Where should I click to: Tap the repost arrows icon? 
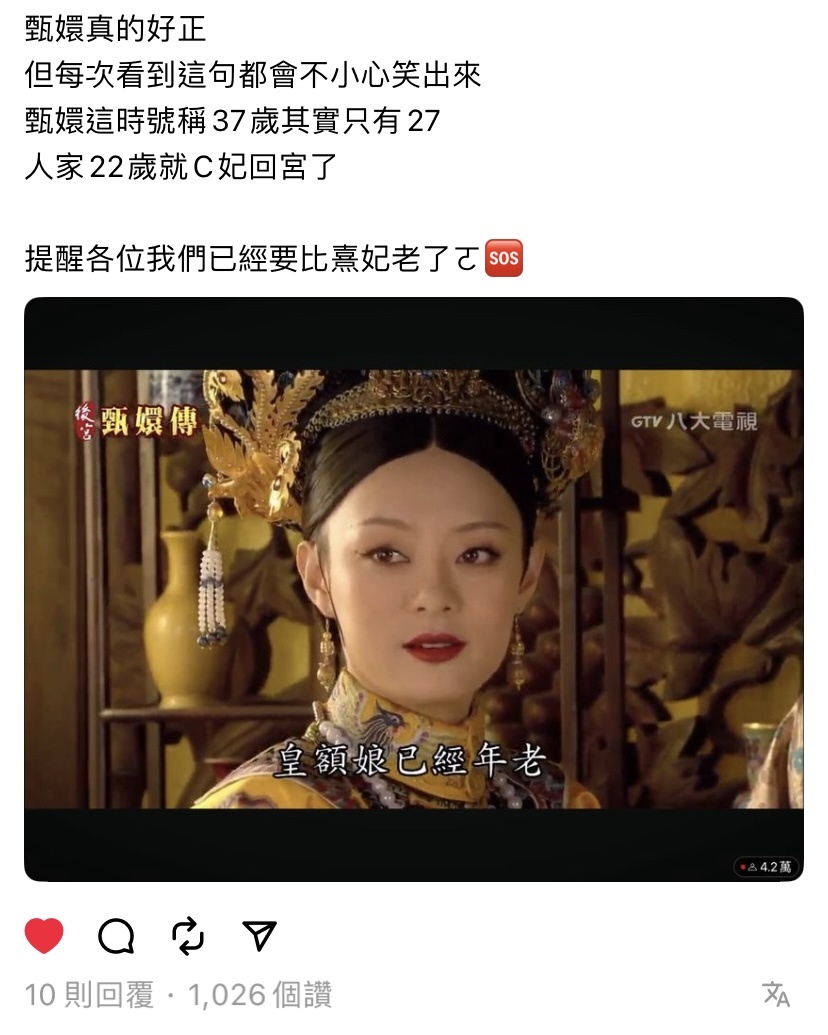pyautogui.click(x=188, y=935)
